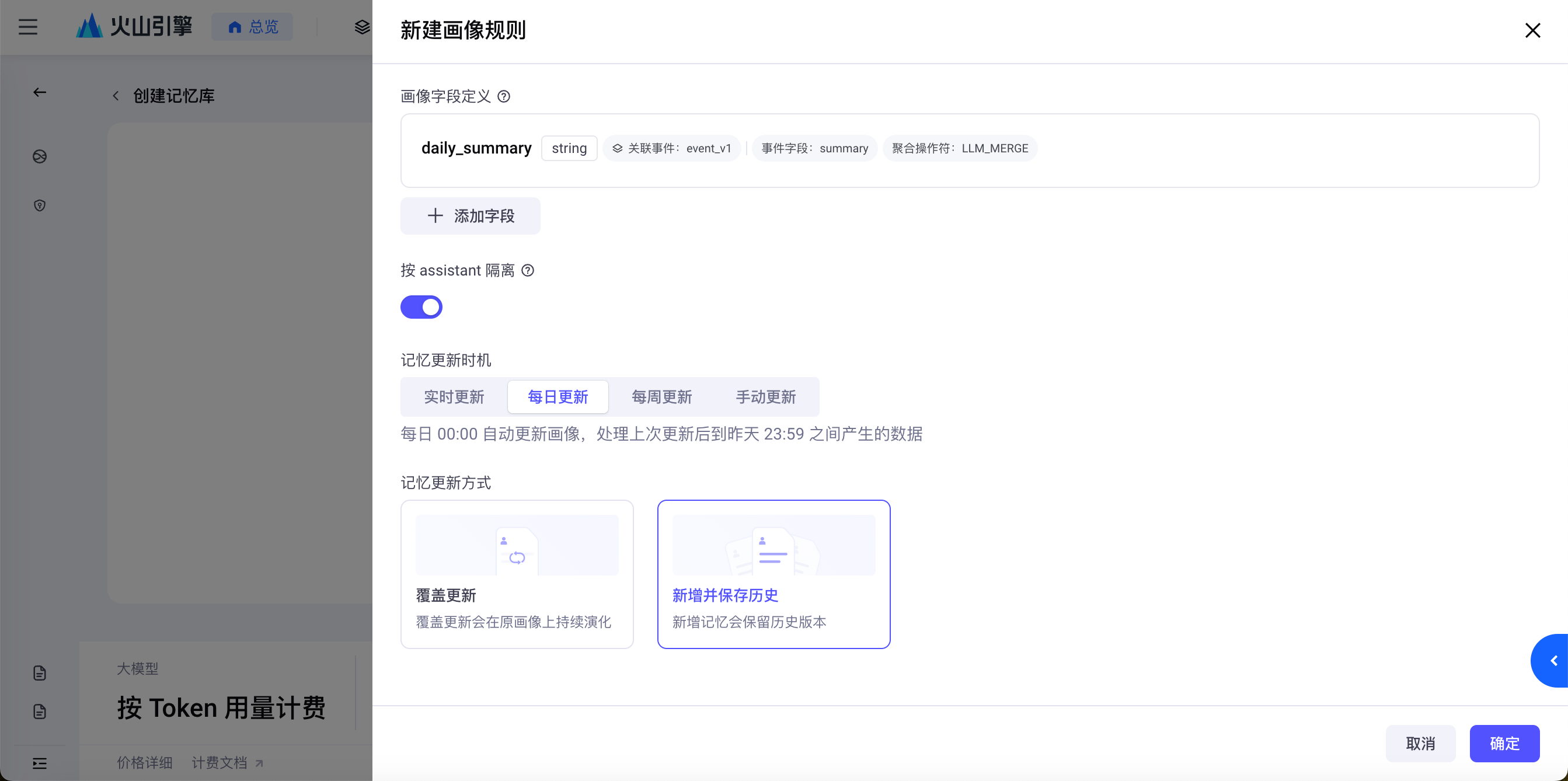Click the hamburger menu icon
Image resolution: width=1568 pixels, height=781 pixels.
coord(28,27)
